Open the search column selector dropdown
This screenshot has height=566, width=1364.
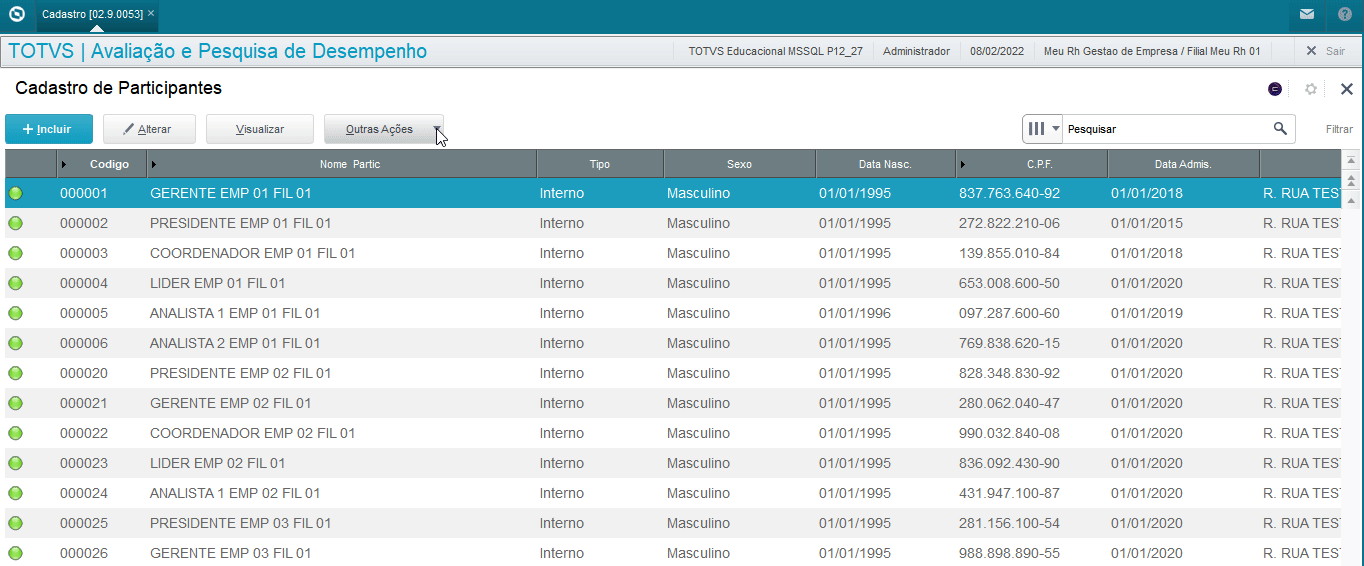pos(1043,129)
